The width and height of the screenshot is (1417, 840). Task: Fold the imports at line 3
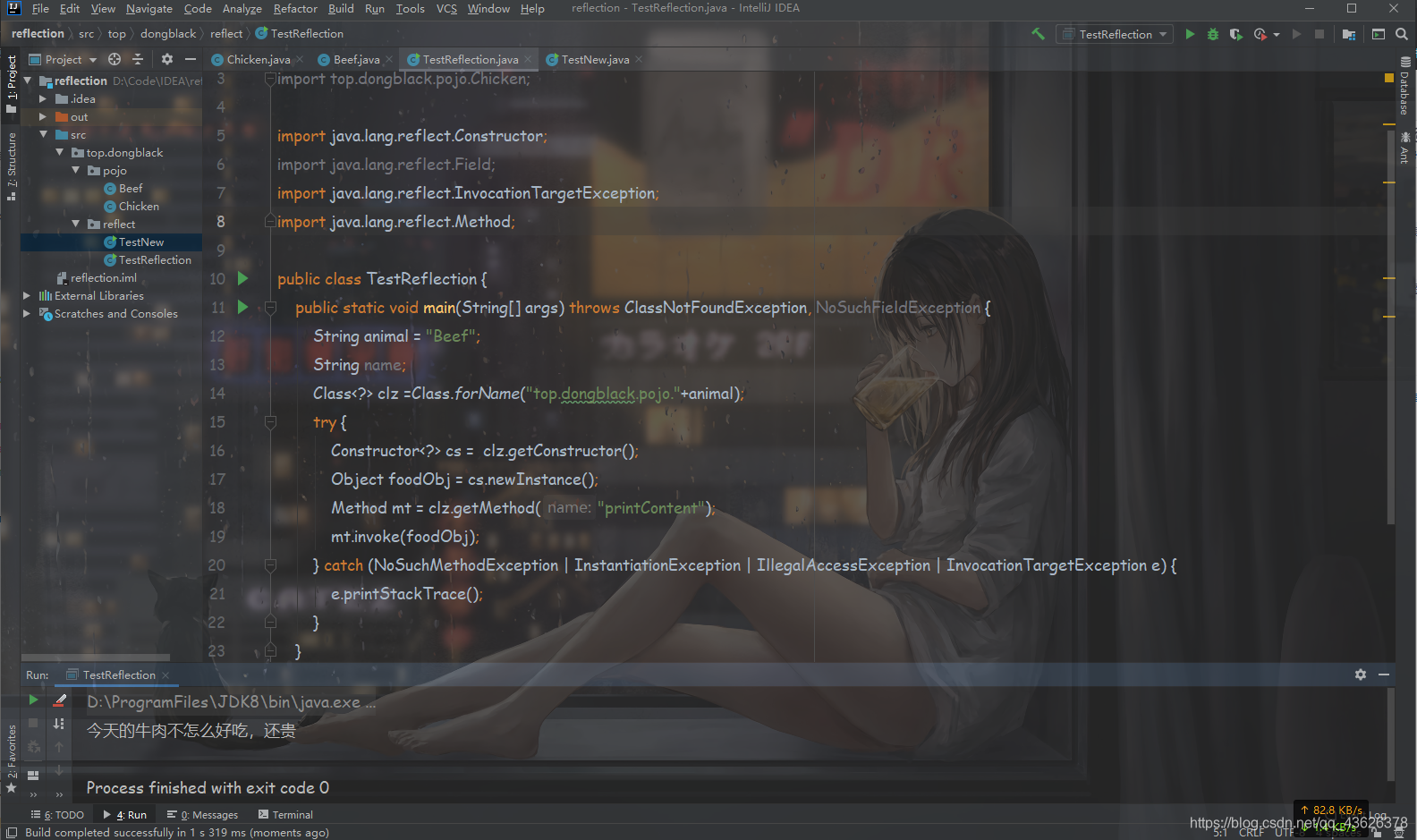270,79
